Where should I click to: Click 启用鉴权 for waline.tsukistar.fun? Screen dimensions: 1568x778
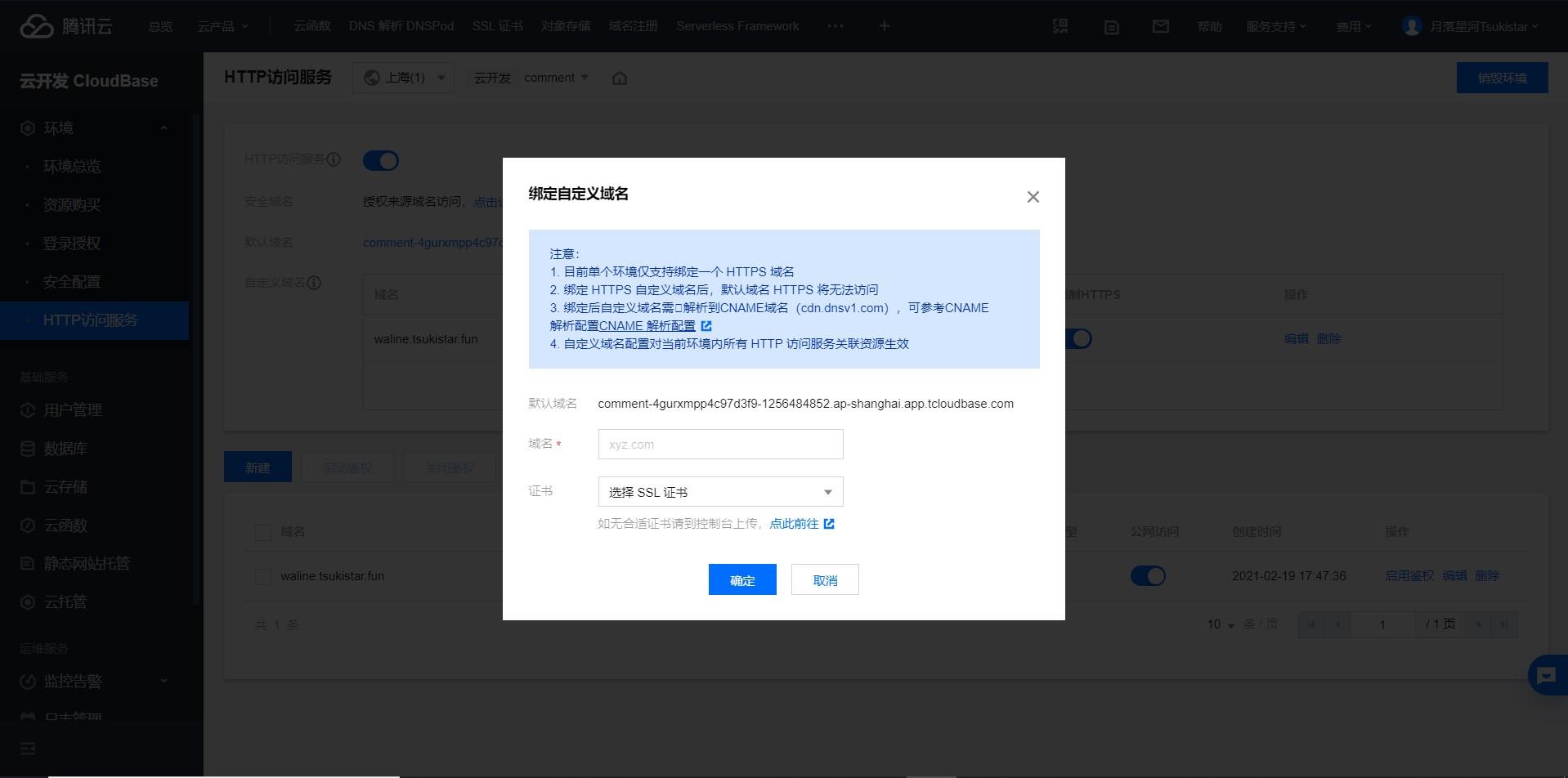coord(1409,576)
